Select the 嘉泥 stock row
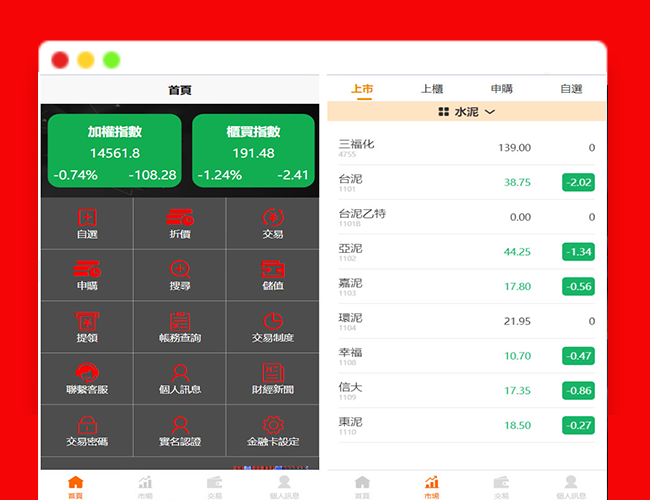This screenshot has width=650, height=500. click(466, 286)
